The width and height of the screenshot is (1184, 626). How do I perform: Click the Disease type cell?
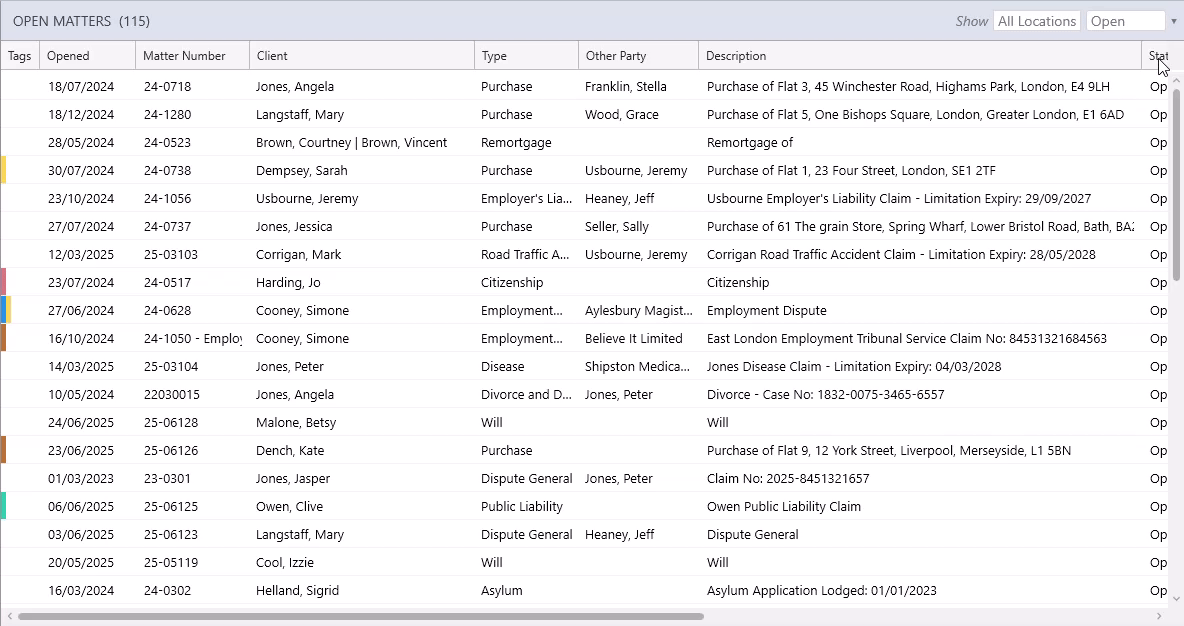[x=503, y=366]
